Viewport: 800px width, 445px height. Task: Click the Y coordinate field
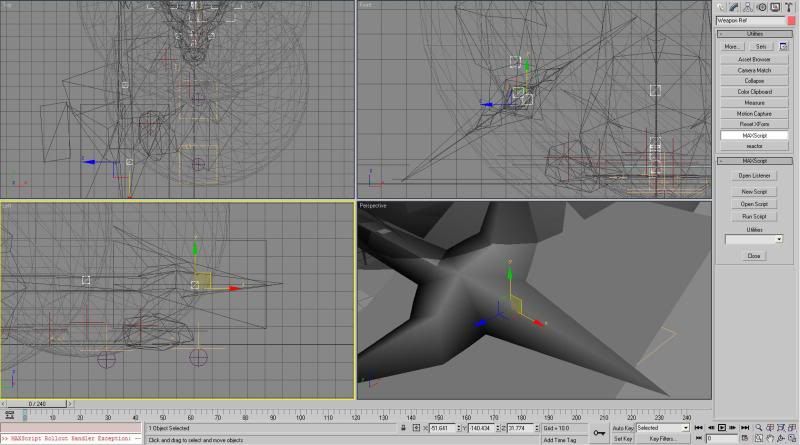[x=482, y=428]
